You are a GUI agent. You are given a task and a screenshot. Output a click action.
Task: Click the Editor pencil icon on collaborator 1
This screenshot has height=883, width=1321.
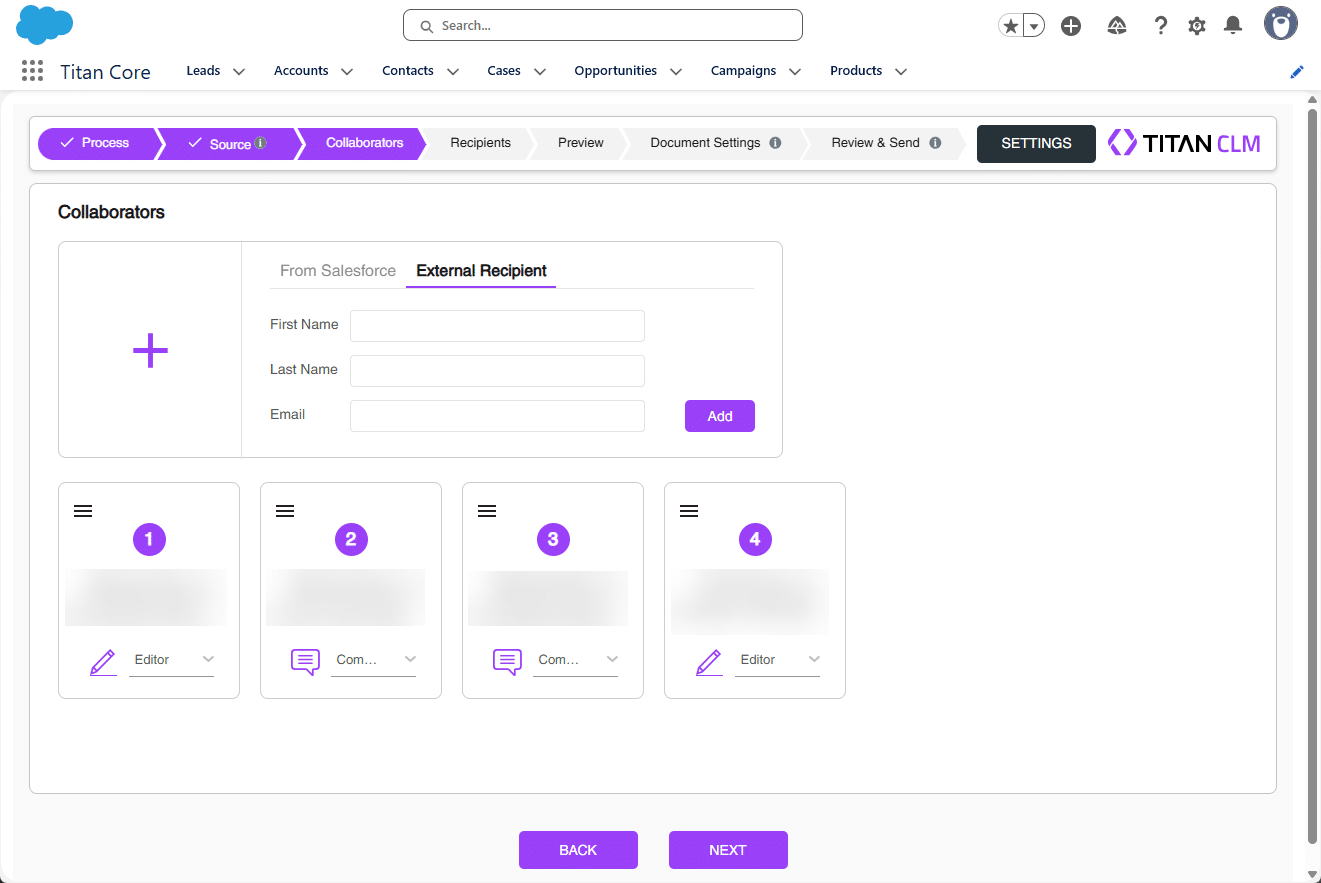tap(102, 661)
